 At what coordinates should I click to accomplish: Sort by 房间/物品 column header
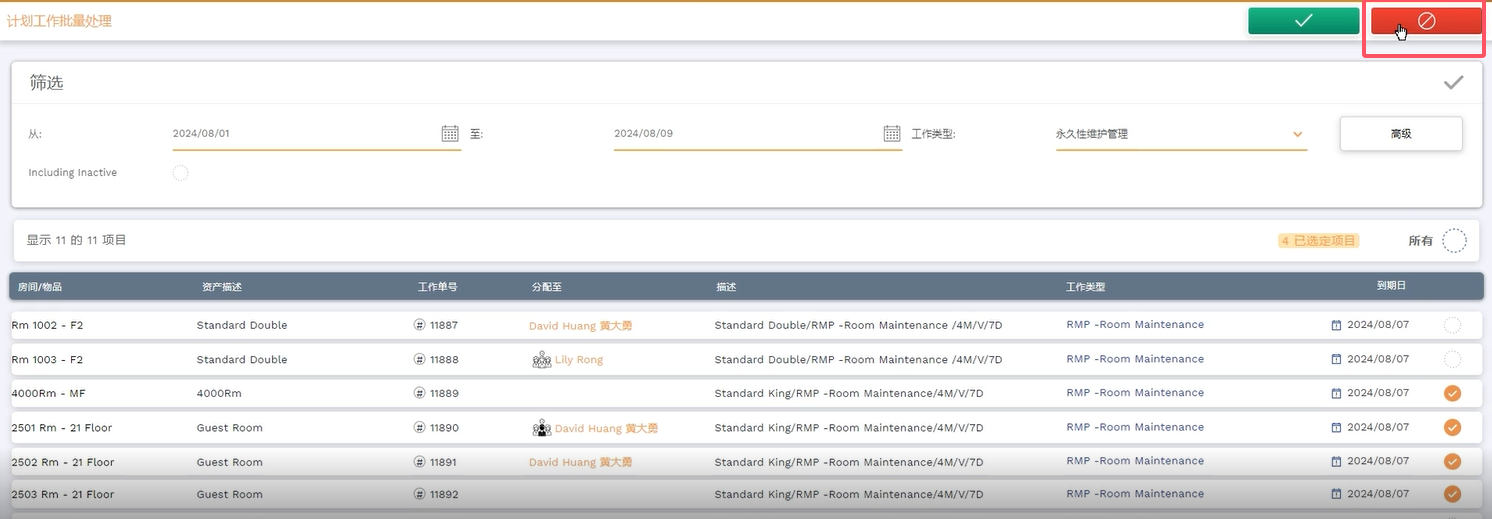tap(40, 287)
